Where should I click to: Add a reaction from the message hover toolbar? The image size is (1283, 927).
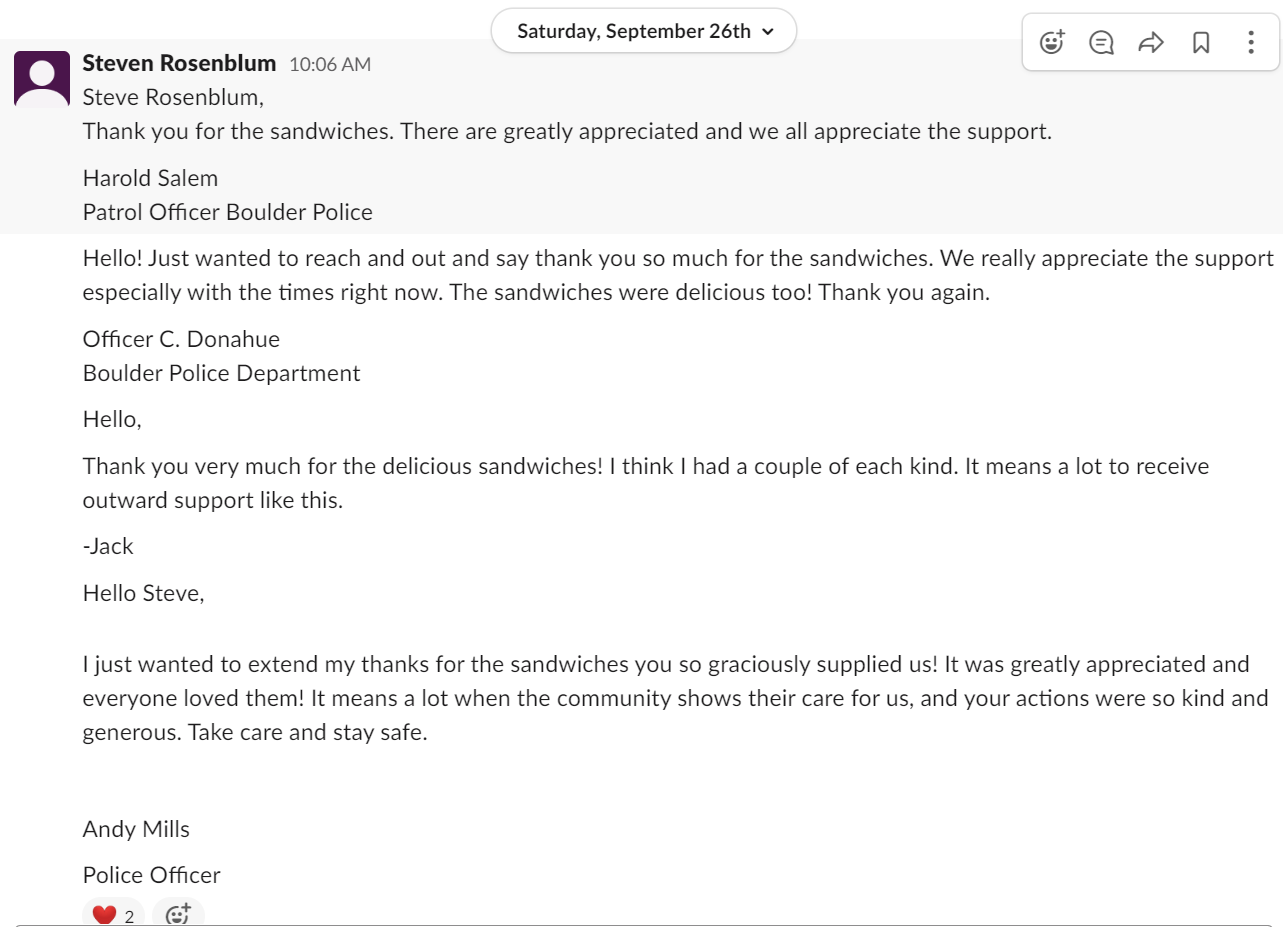(x=1051, y=42)
